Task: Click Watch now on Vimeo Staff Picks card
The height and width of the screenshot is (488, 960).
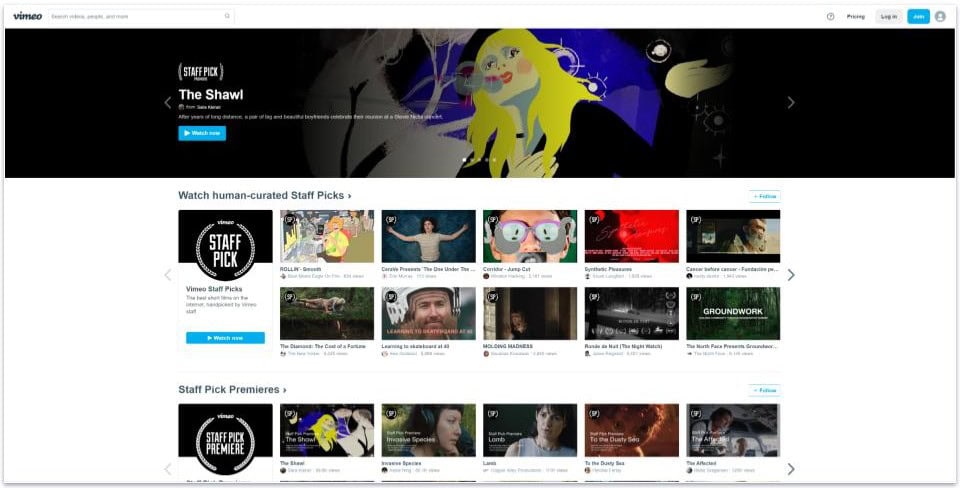Action: (225, 338)
